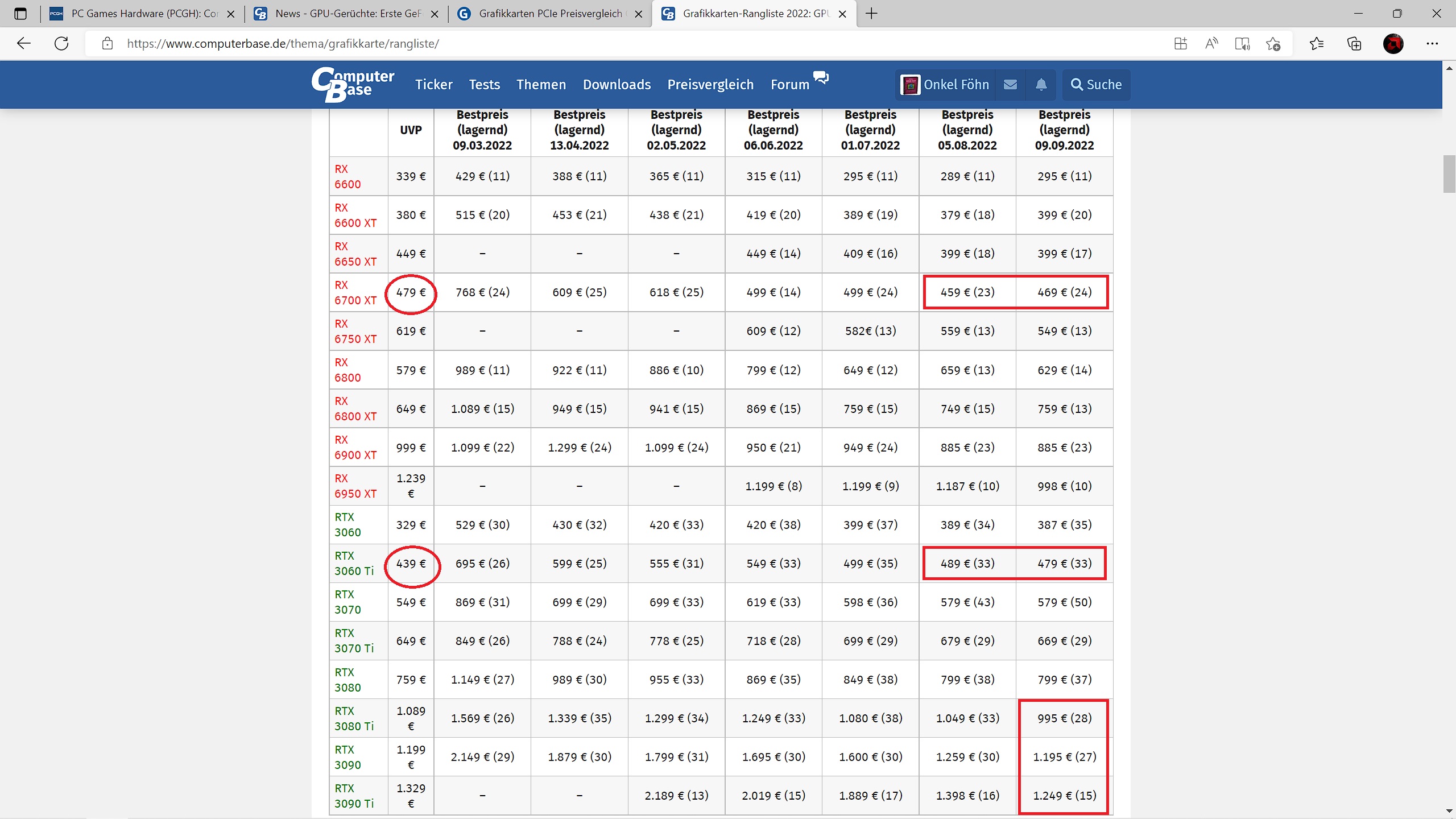The height and width of the screenshot is (819, 1456).
Task: Open the Preisvergleich navigation item
Action: tap(710, 85)
